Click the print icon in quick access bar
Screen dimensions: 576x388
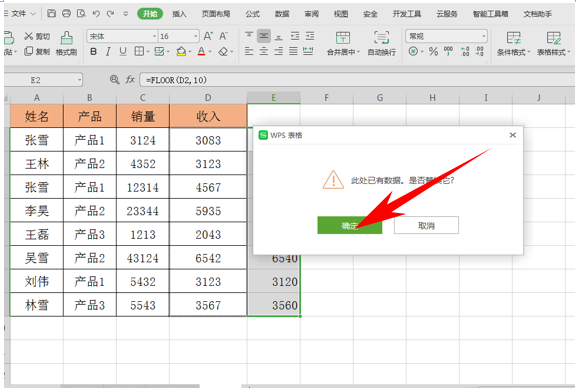pos(66,14)
